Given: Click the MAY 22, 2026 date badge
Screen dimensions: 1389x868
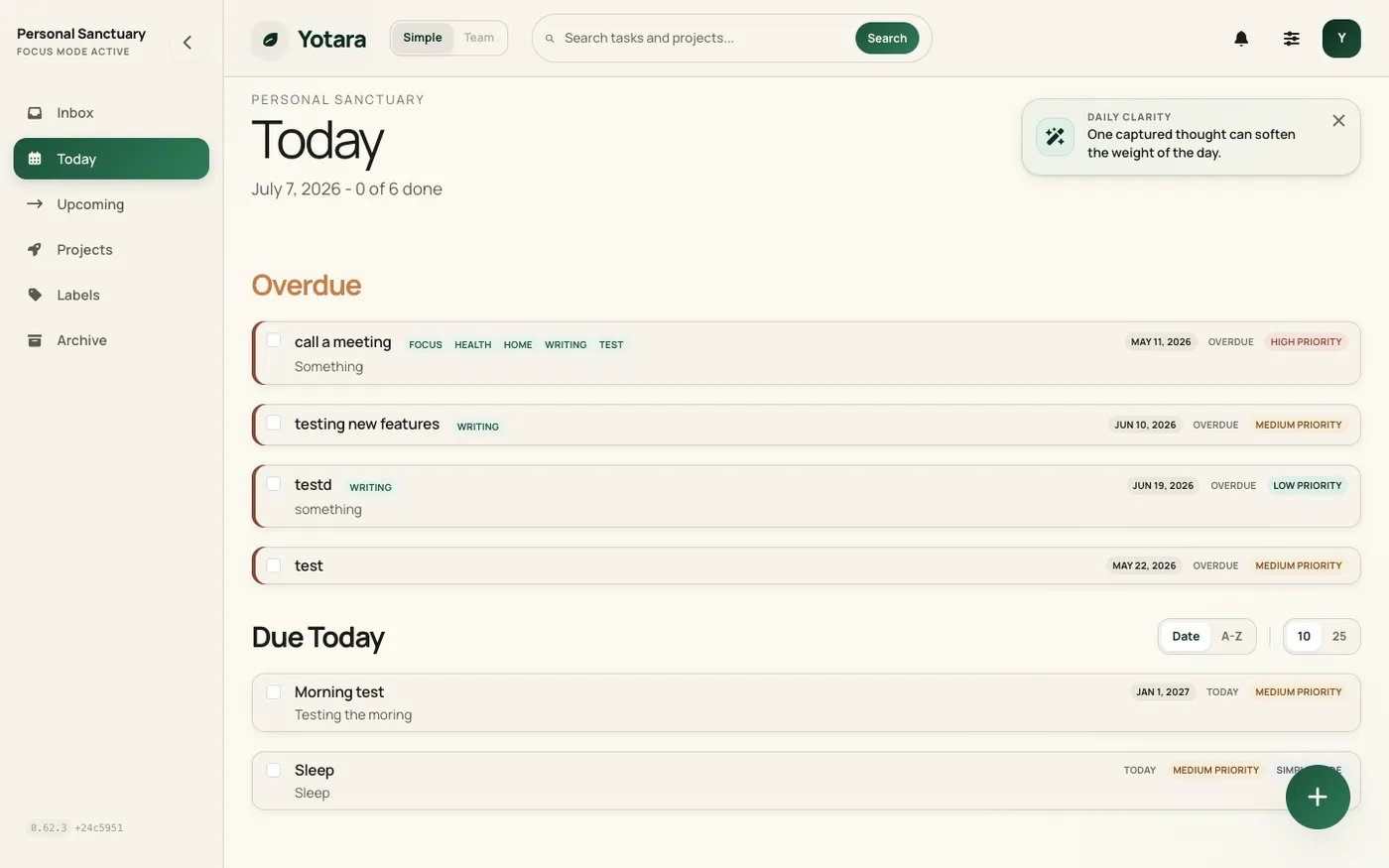Looking at the screenshot, I should click(1144, 565).
